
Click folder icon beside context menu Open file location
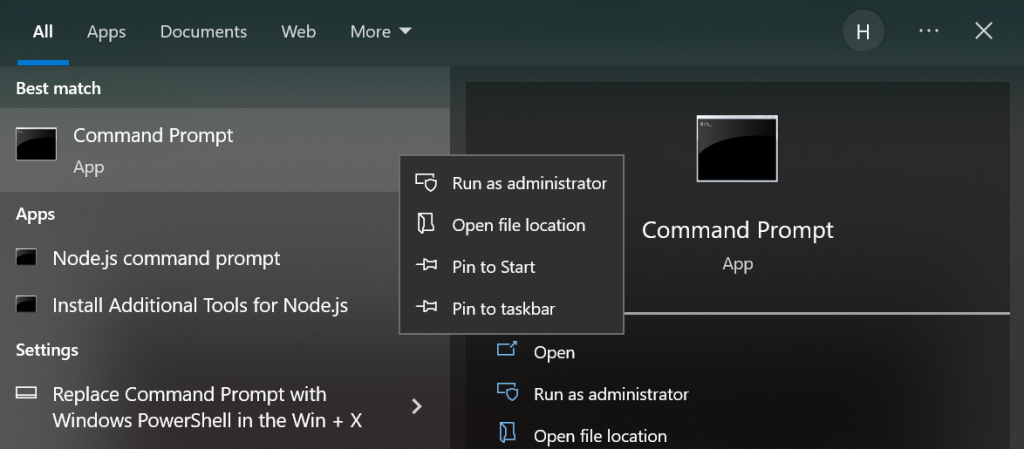426,224
